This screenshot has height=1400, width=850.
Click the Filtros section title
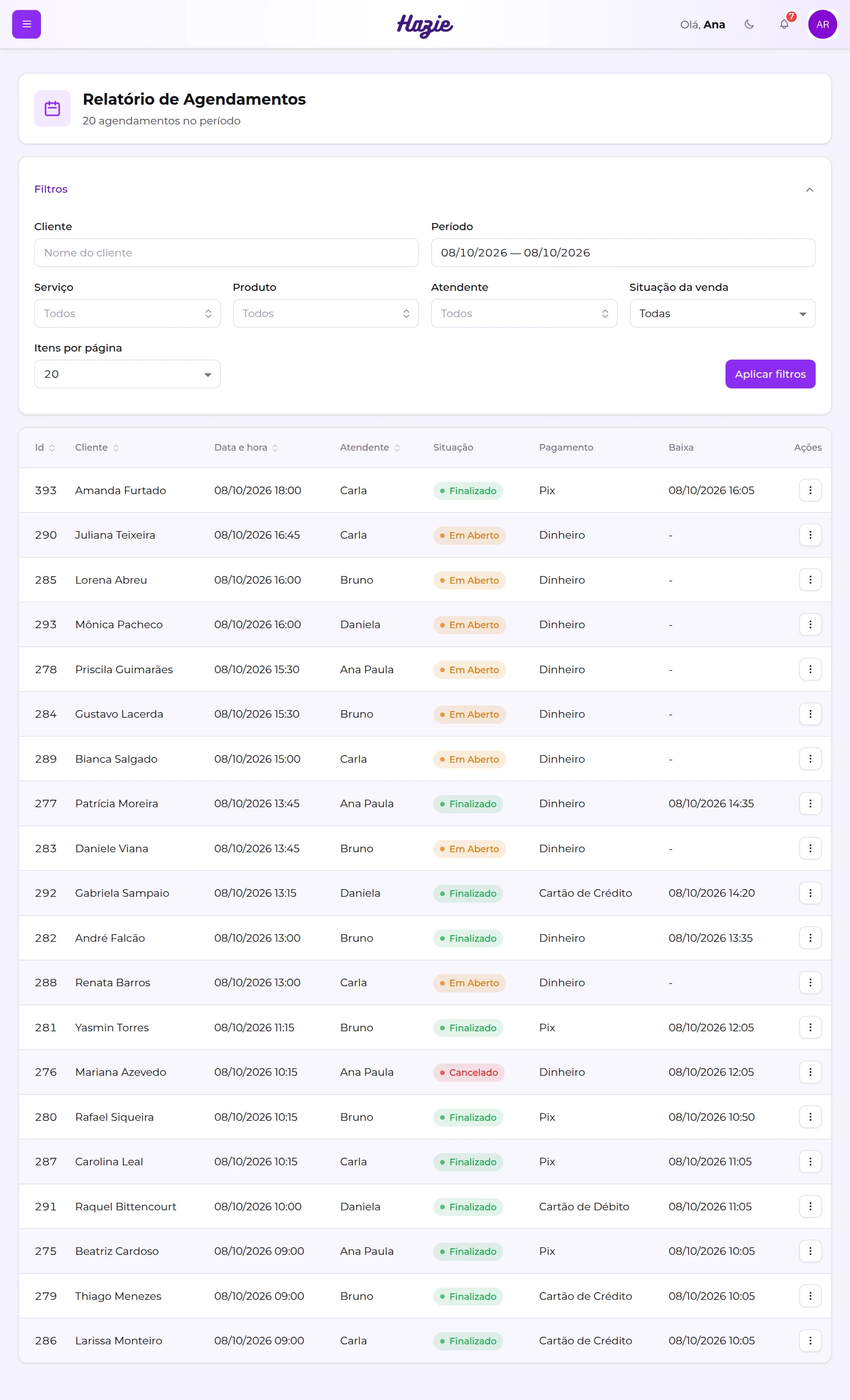(51, 189)
